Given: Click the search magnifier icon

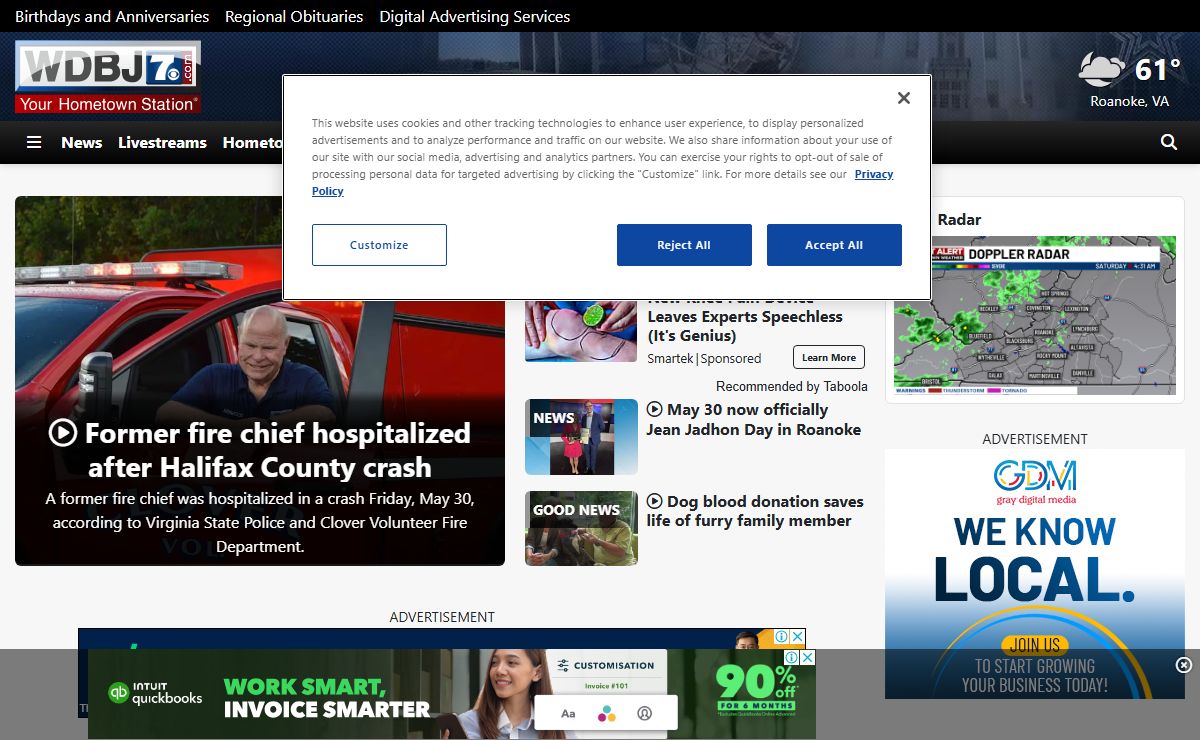Looking at the screenshot, I should click(1169, 142).
